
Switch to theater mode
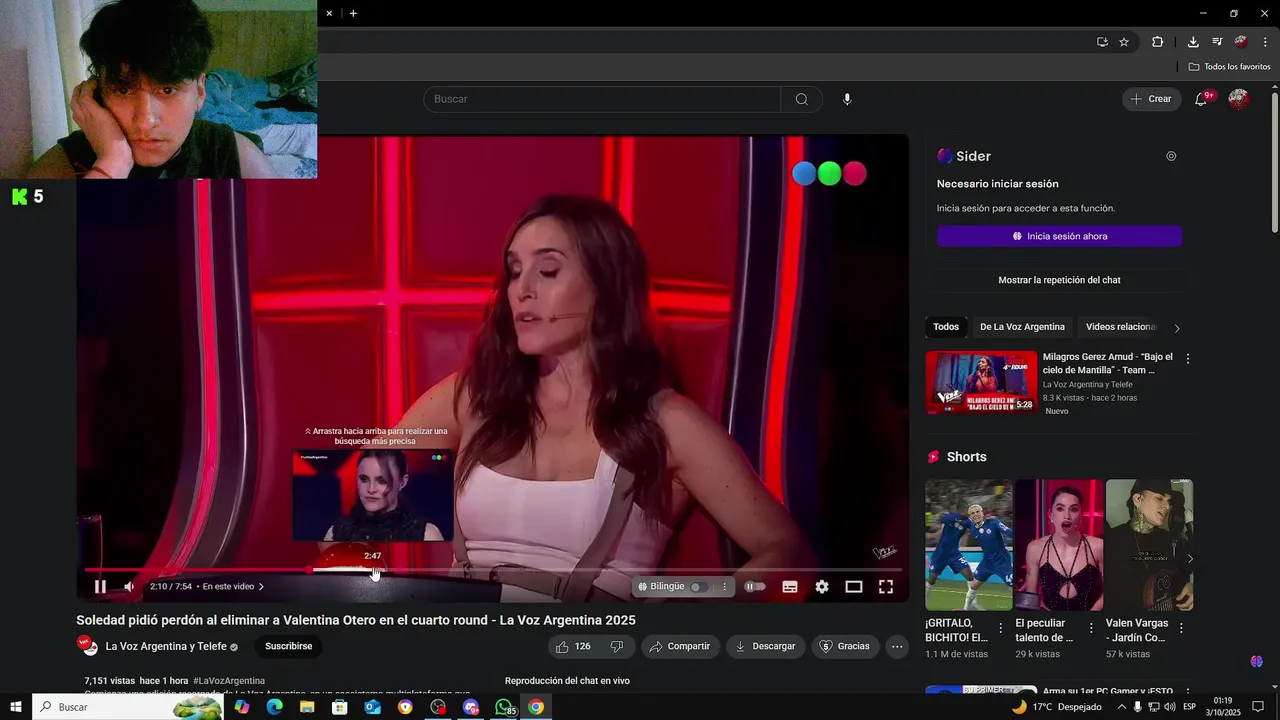point(854,587)
